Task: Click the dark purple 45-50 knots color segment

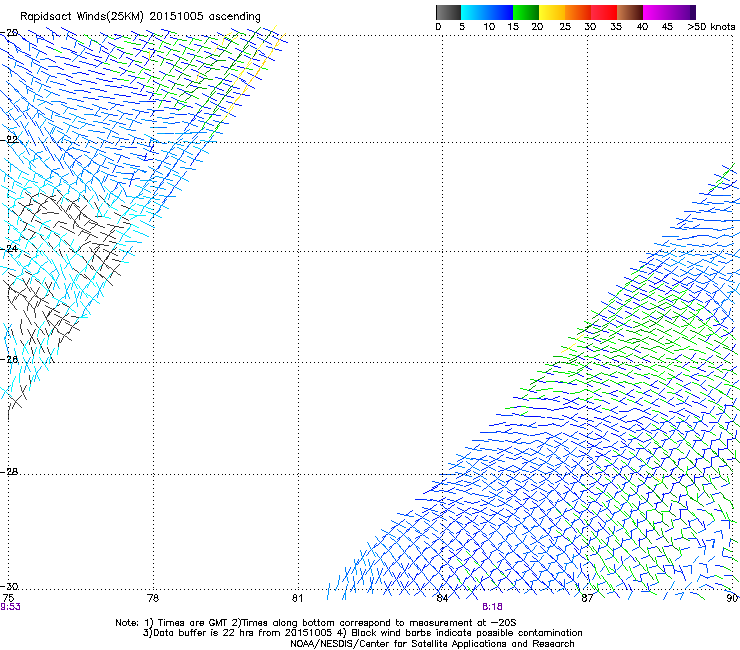Action: (682, 12)
